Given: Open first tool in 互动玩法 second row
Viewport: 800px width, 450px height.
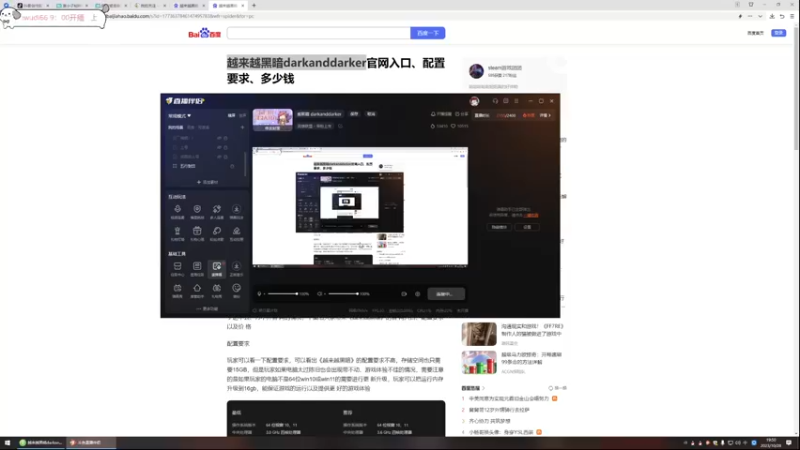Looking at the screenshot, I should tap(178, 234).
